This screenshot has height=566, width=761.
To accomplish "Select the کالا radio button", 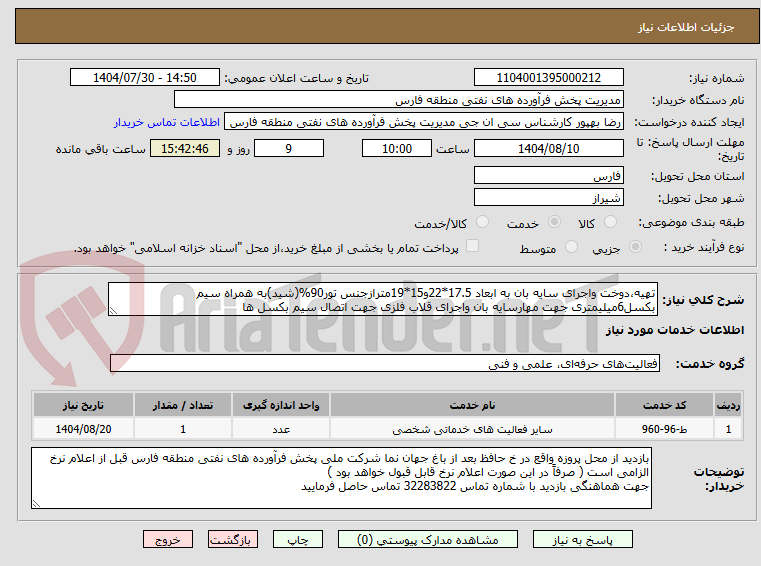I will 610,222.
